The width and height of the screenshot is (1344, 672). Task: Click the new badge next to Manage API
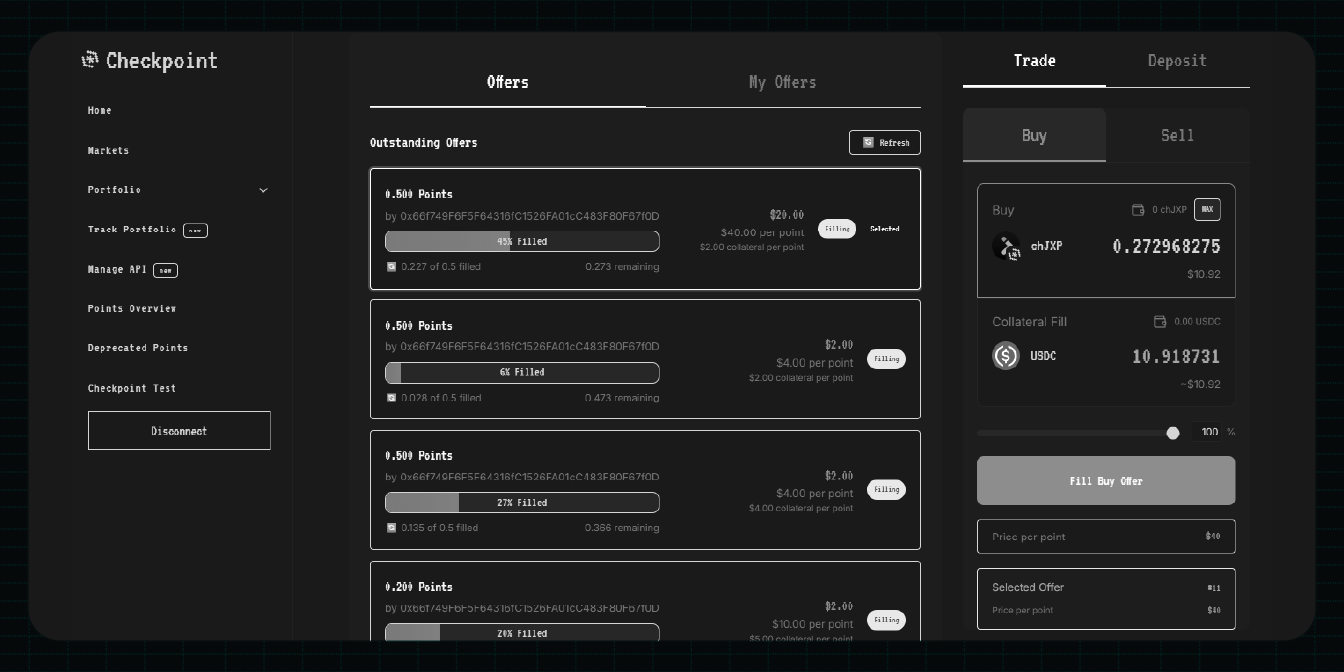(165, 270)
